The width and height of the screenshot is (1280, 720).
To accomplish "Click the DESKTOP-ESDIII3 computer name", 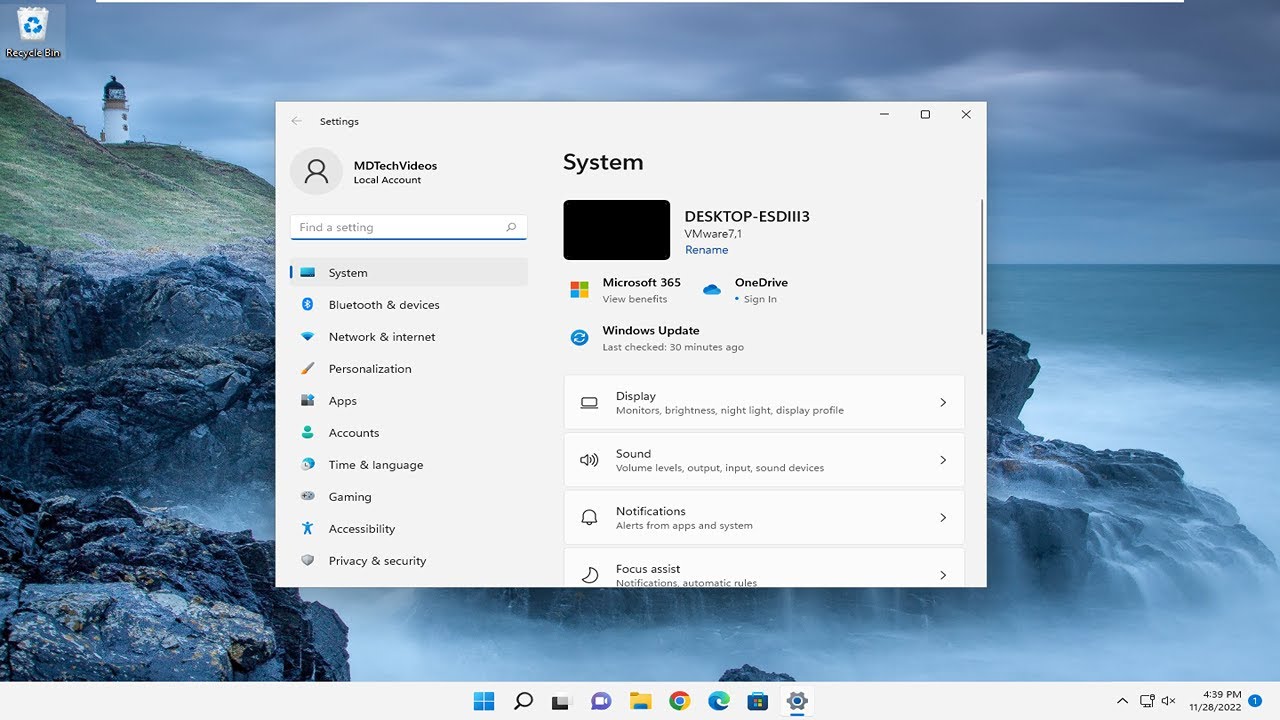I will point(747,216).
